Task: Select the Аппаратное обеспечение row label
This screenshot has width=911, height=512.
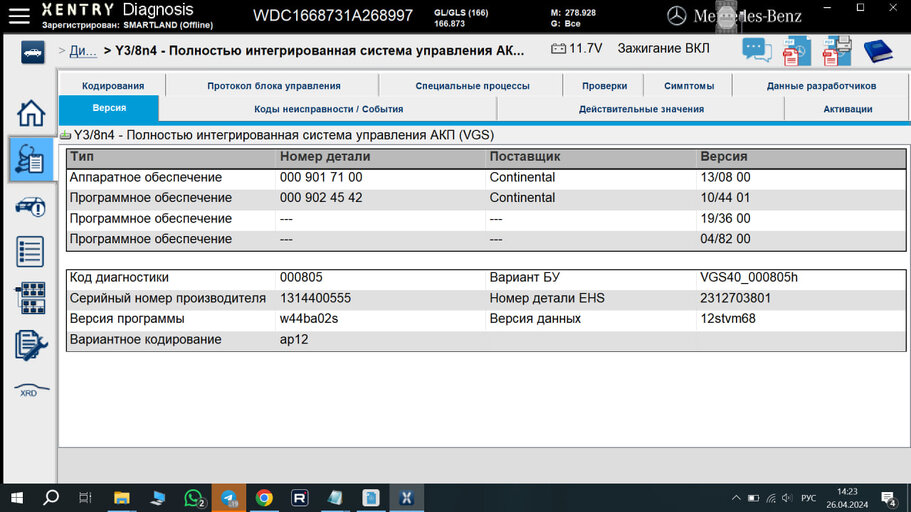Action: [145, 177]
